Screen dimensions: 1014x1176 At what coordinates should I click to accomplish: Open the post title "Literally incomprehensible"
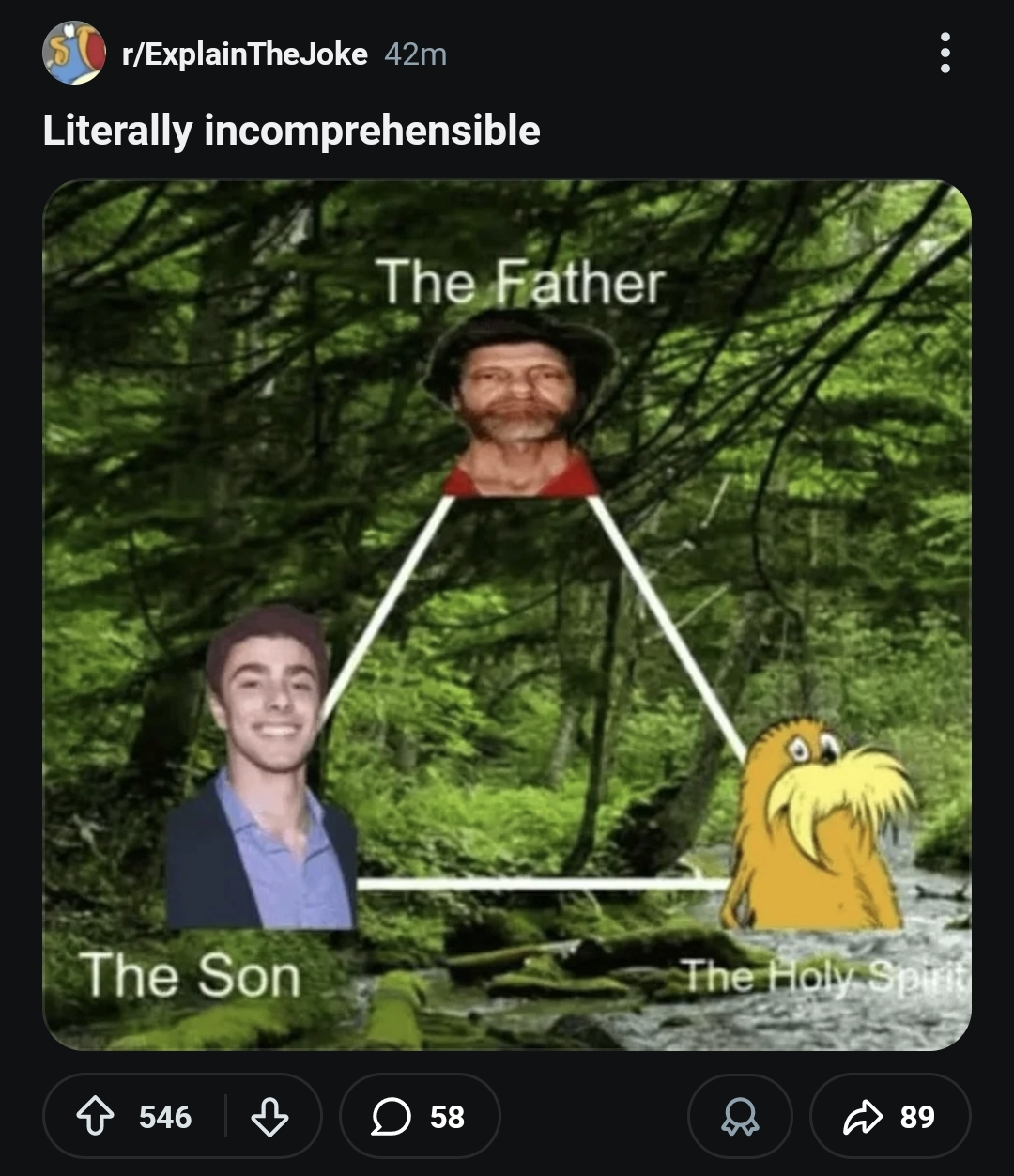click(x=291, y=130)
